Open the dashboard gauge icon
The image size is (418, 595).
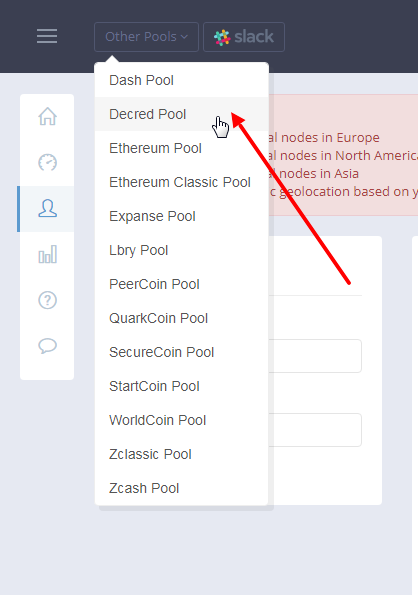[47, 162]
